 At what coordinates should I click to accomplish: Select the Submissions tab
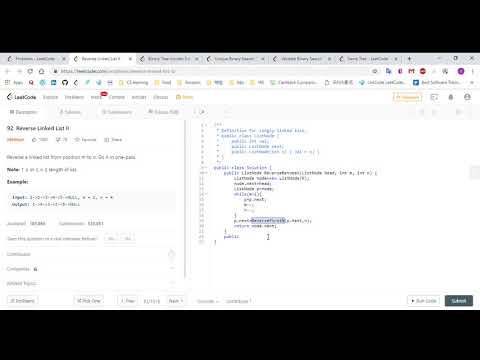pyautogui.click(x=117, y=112)
